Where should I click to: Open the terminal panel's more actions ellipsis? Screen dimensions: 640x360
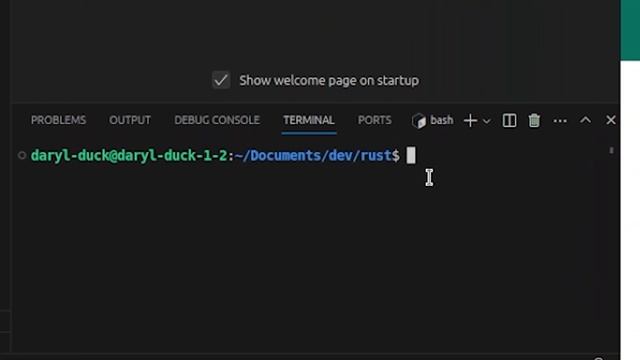pos(560,121)
